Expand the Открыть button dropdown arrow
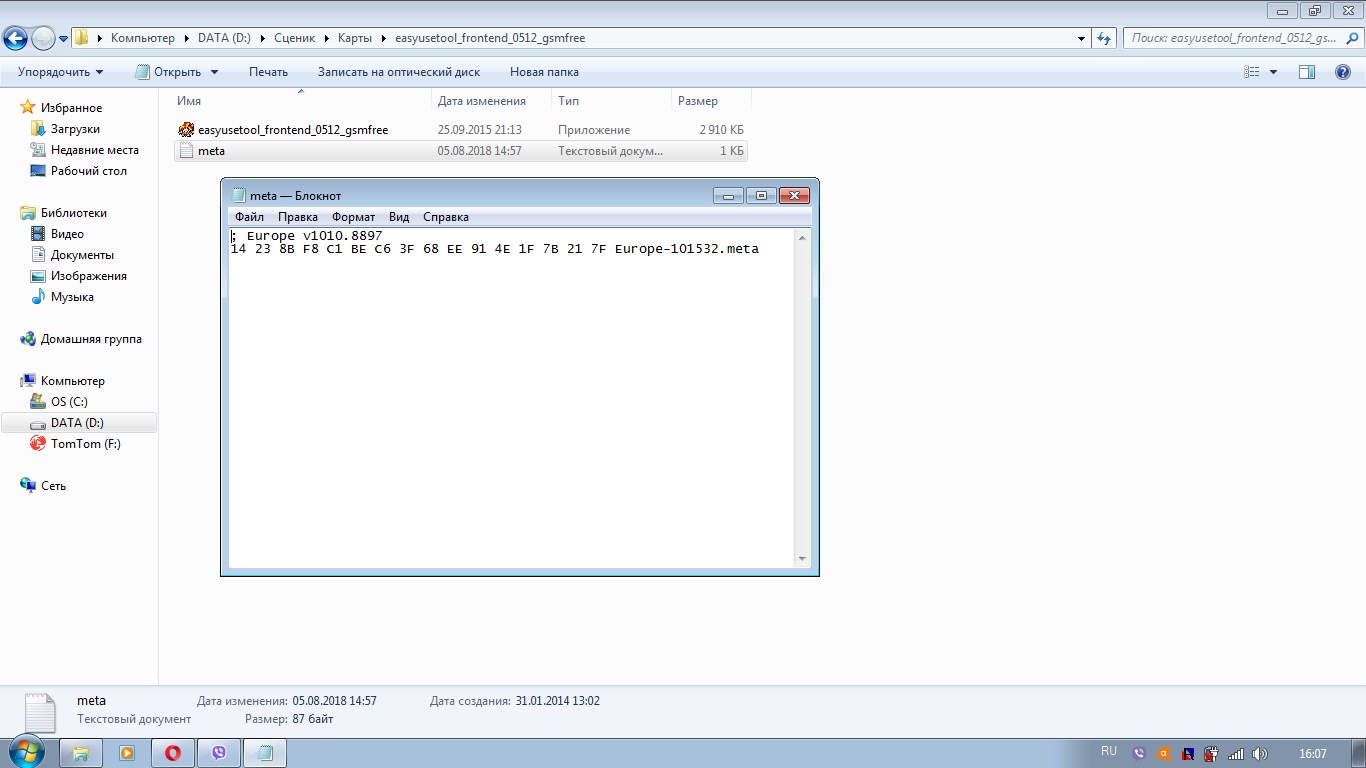 [214, 72]
